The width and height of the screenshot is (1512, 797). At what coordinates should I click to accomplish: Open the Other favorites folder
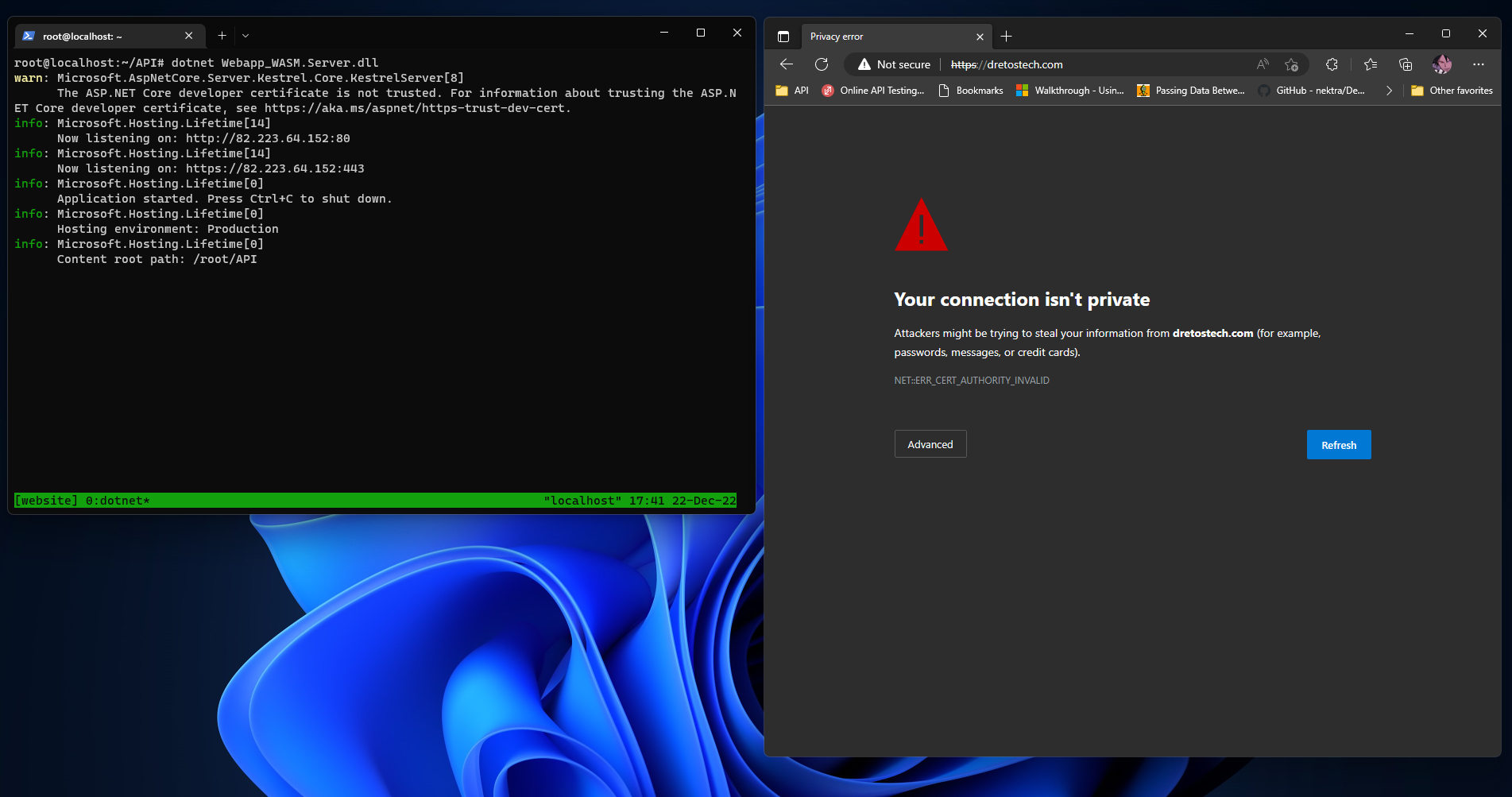click(x=1452, y=91)
